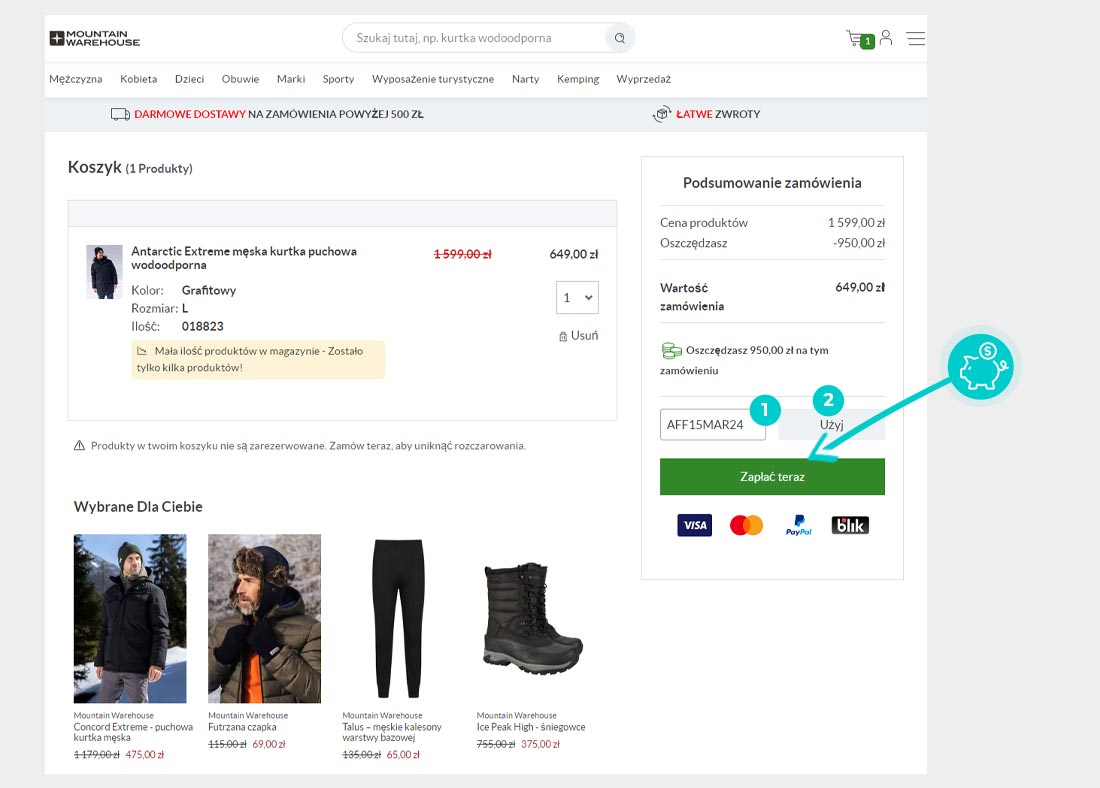Open the Kobieta menu

tap(138, 79)
